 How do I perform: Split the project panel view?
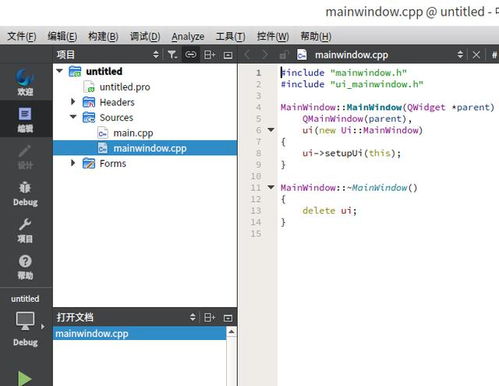[210, 54]
